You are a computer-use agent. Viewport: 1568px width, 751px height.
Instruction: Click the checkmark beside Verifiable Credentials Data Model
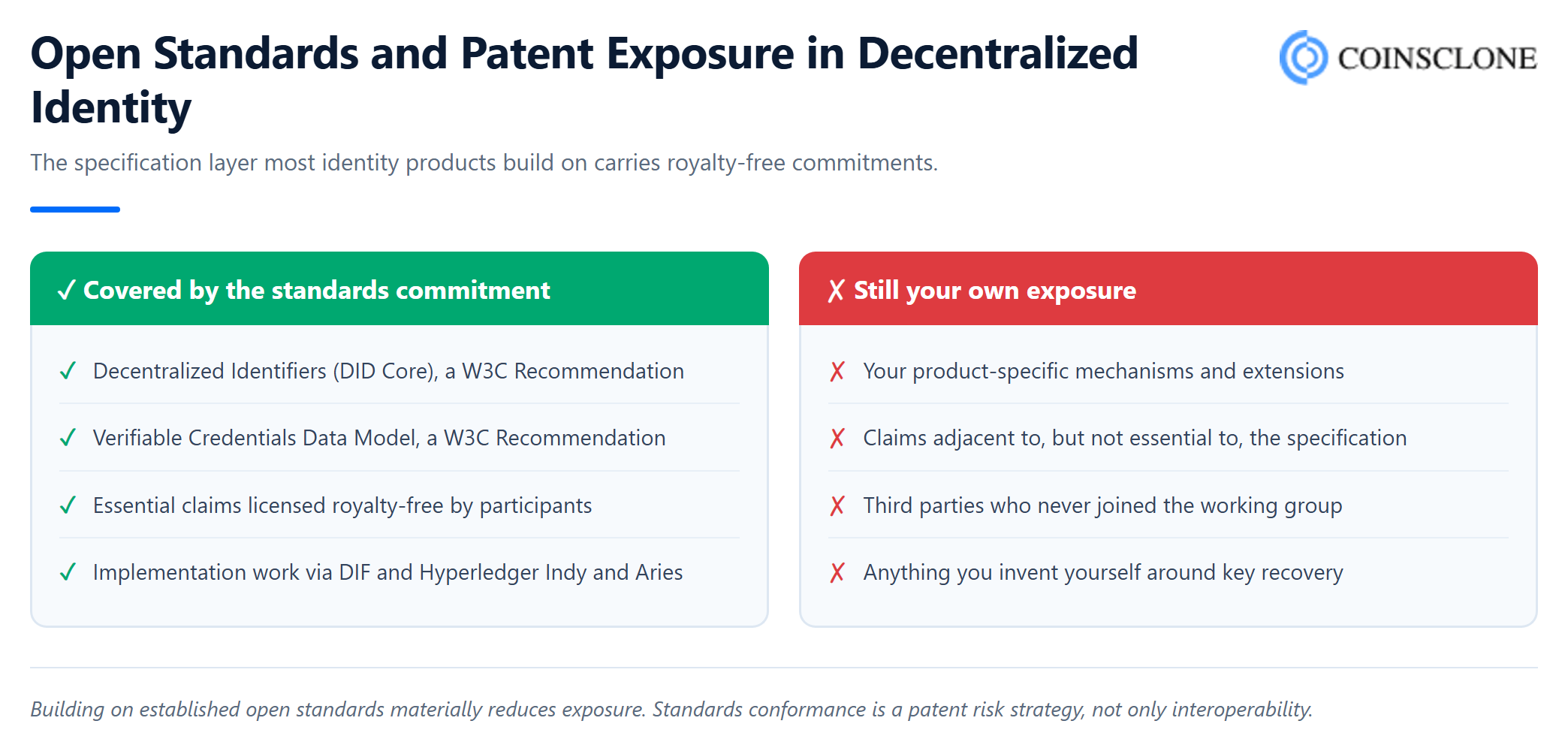68,438
